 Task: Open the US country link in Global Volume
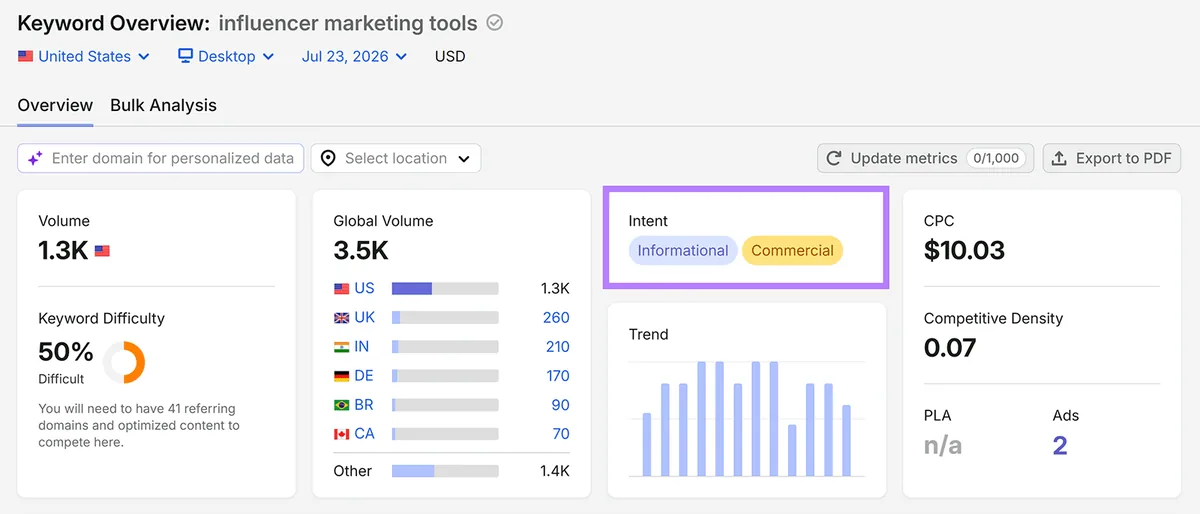(x=364, y=289)
